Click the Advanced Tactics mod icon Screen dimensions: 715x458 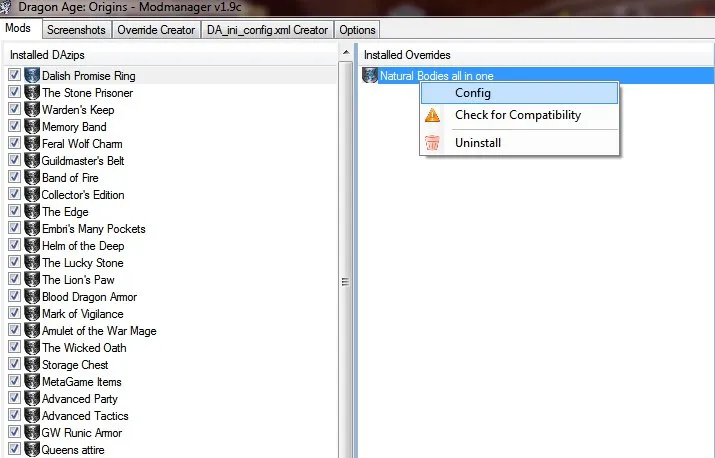32,415
